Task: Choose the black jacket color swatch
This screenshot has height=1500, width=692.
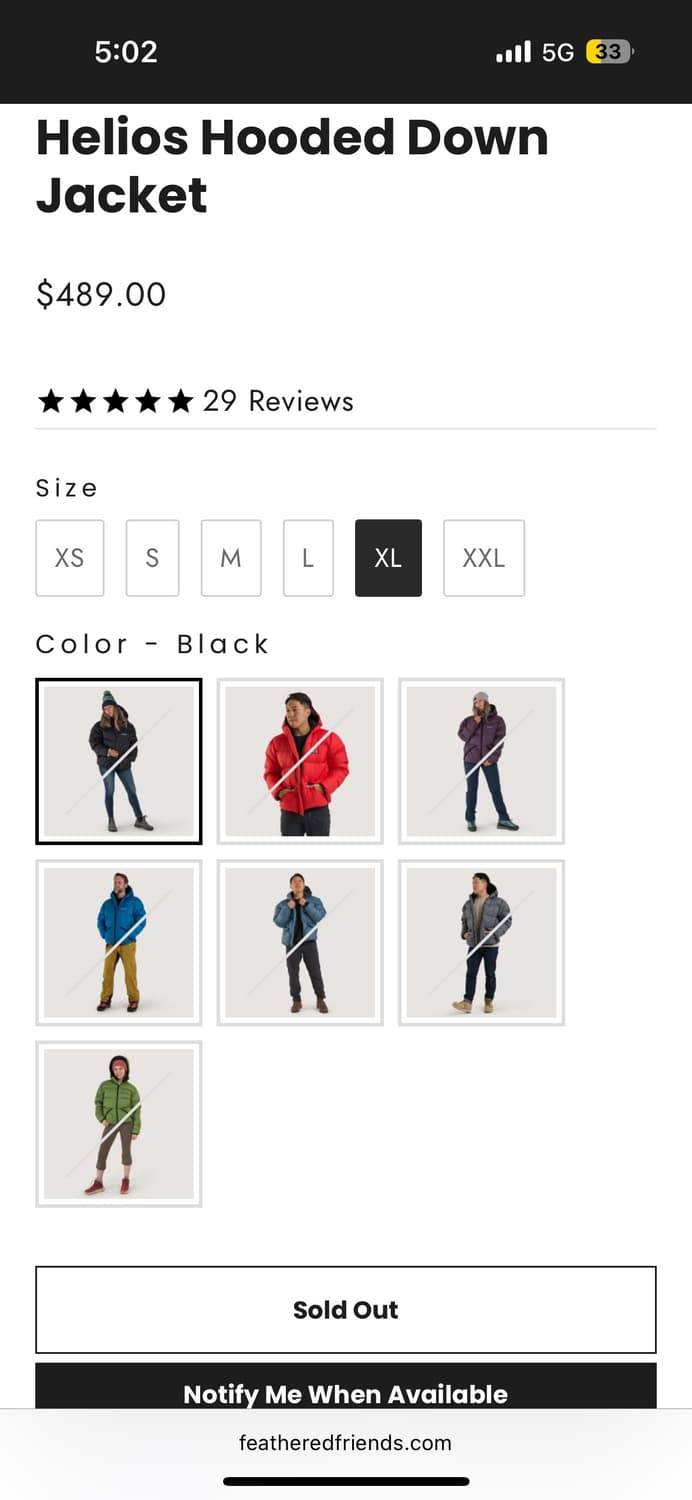Action: click(119, 761)
